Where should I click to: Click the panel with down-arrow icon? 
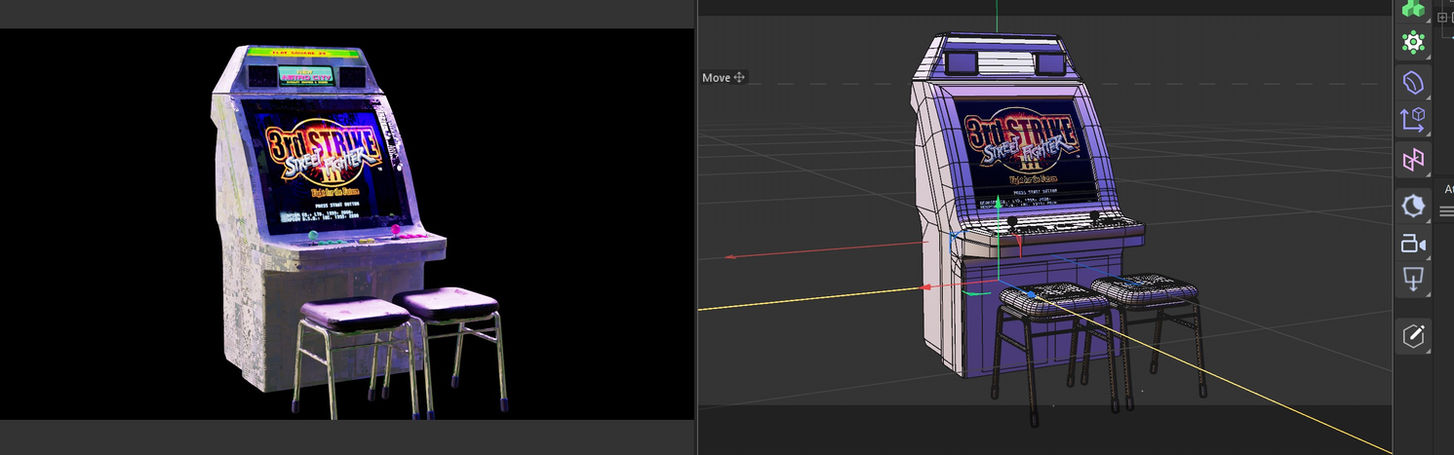pos(1412,280)
